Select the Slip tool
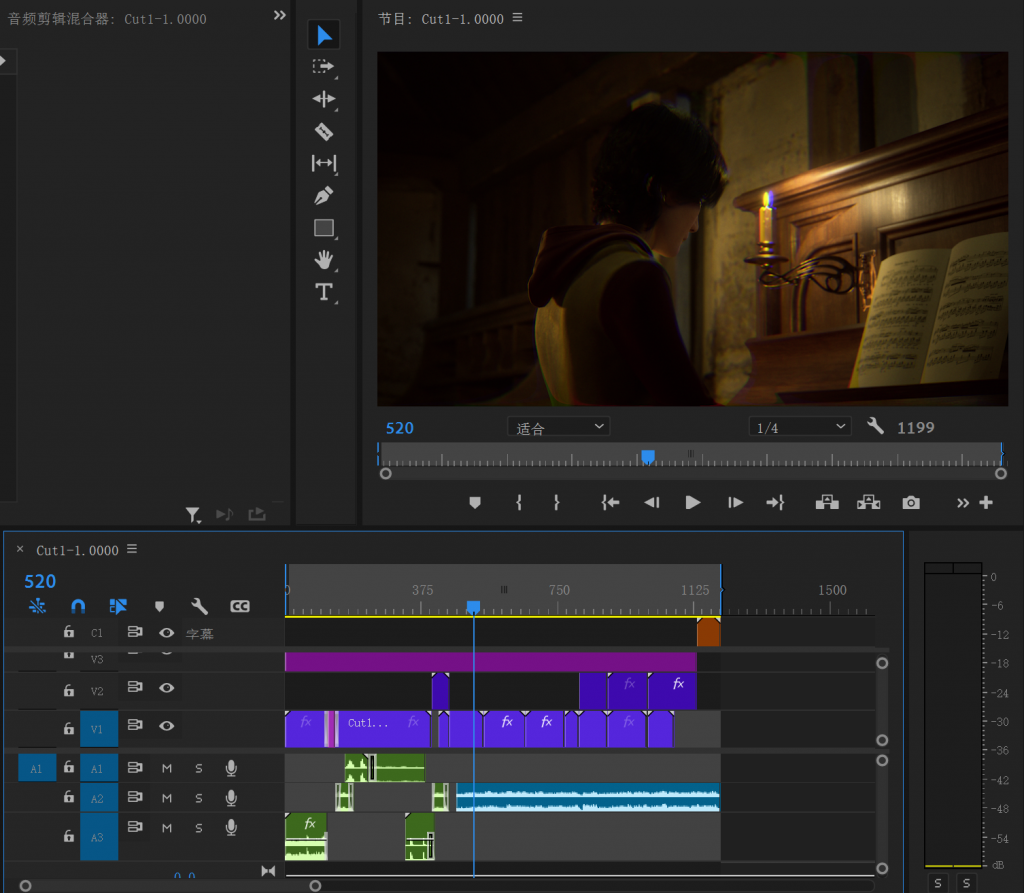Screen dimensions: 1024x893 point(324,163)
